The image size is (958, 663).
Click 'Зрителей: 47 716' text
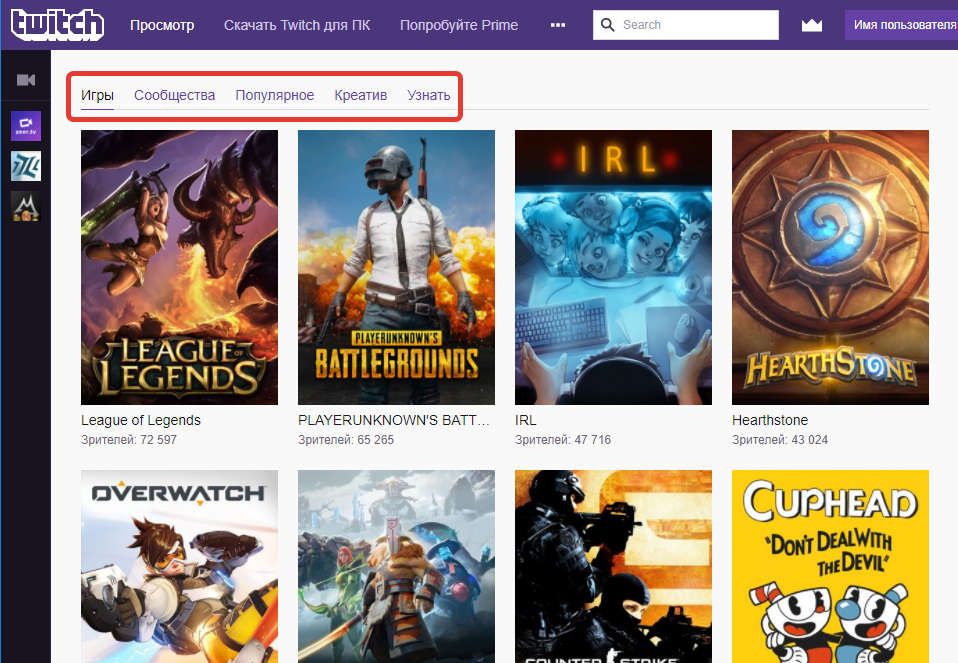tap(563, 440)
